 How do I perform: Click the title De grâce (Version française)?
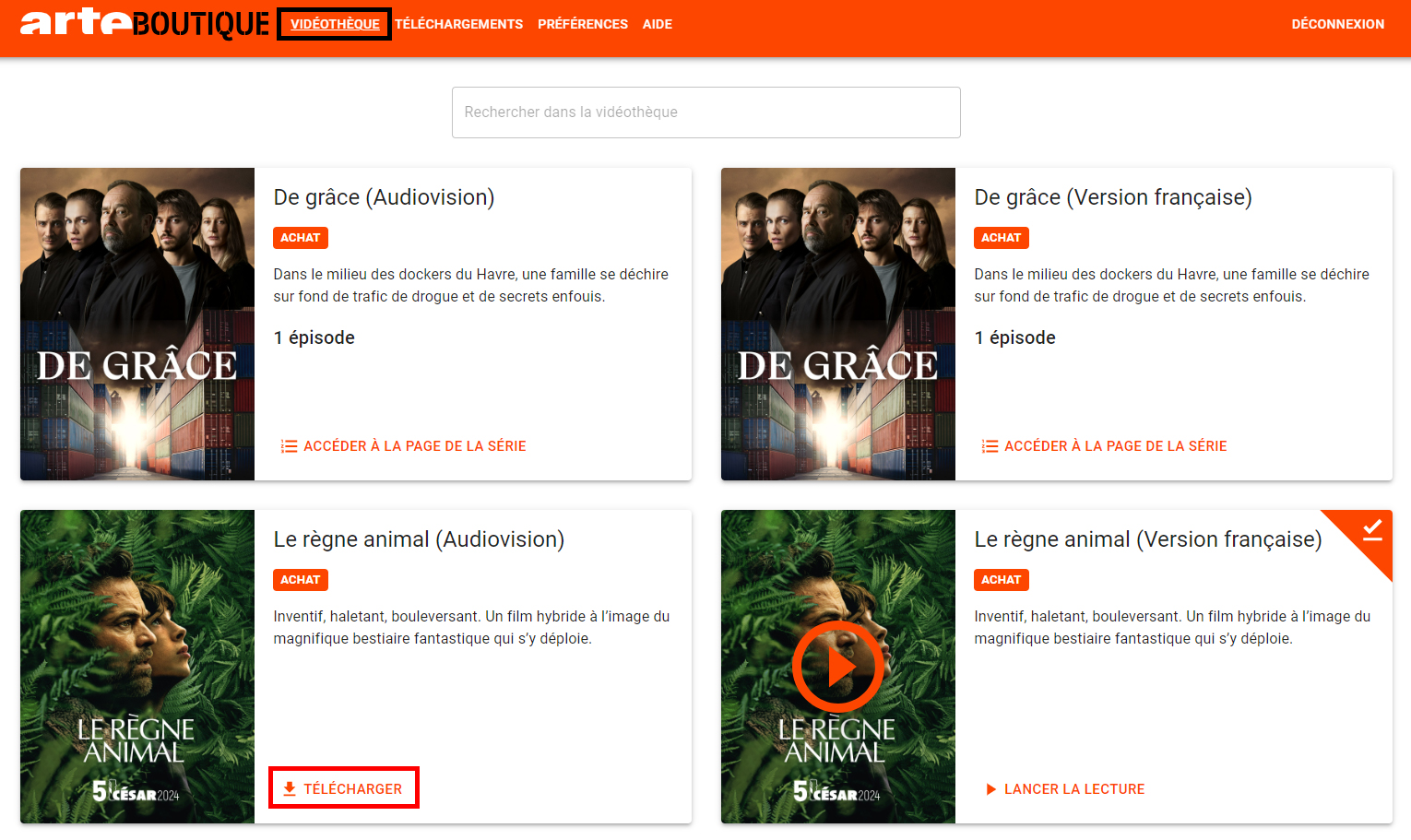(1113, 197)
